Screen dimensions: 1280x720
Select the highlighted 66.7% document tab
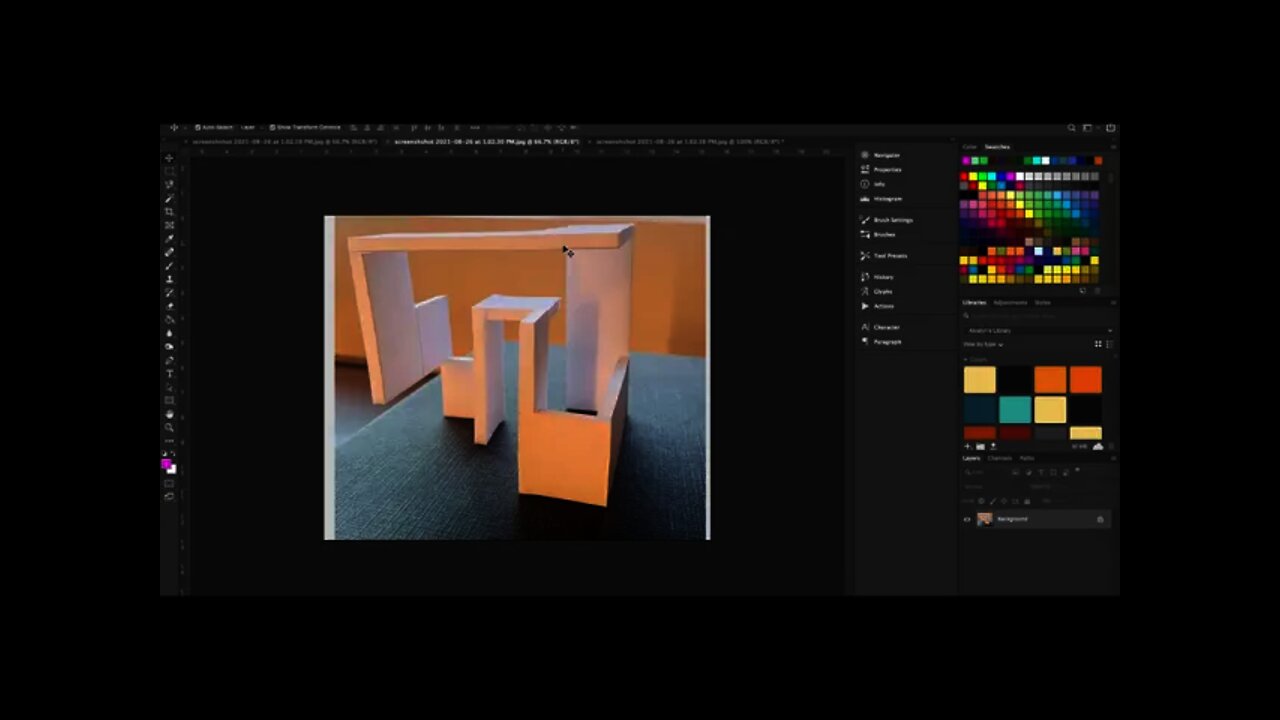point(486,142)
